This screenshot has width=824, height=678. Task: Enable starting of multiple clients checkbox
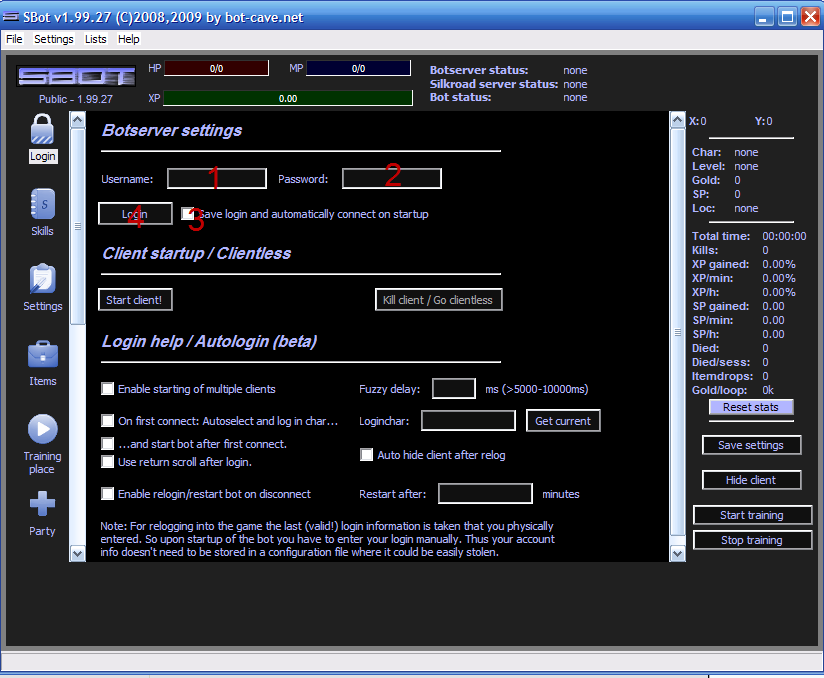click(x=108, y=389)
